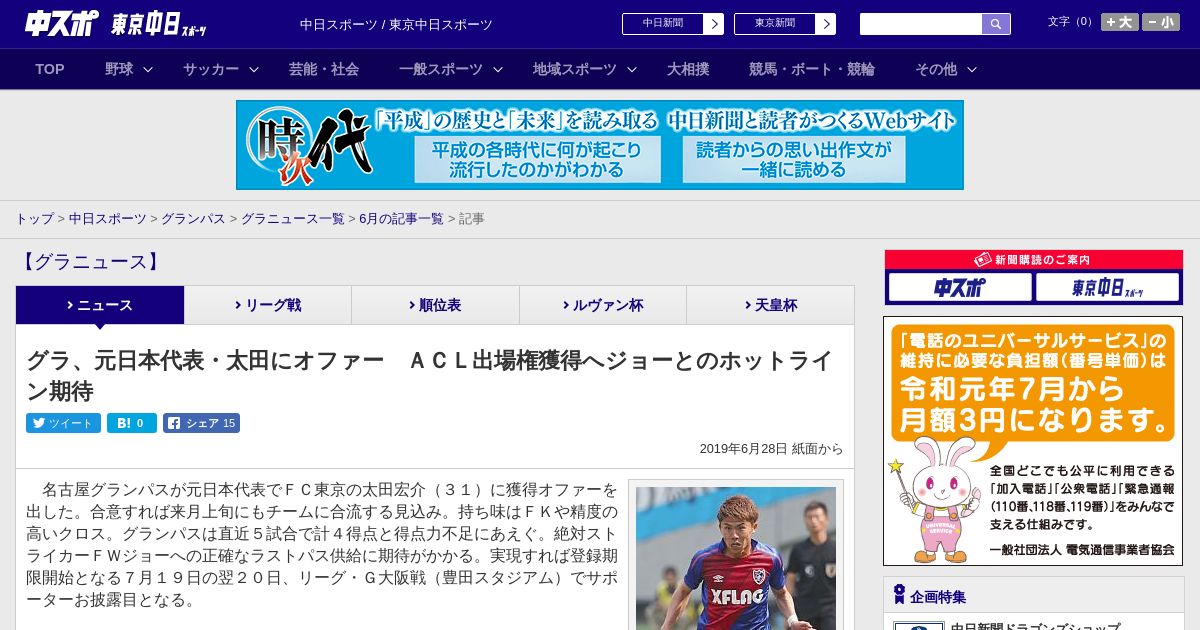Open the その他 navigation menu
Image resolution: width=1200 pixels, height=630 pixels.
click(x=936, y=69)
